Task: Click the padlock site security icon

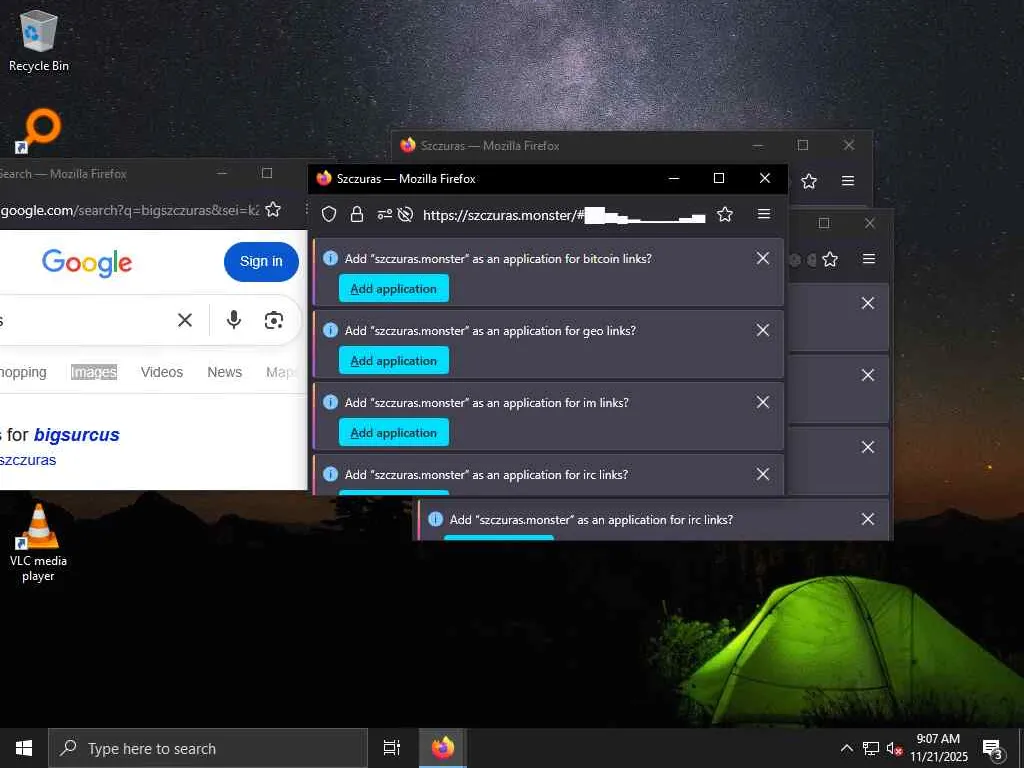Action: 357,214
